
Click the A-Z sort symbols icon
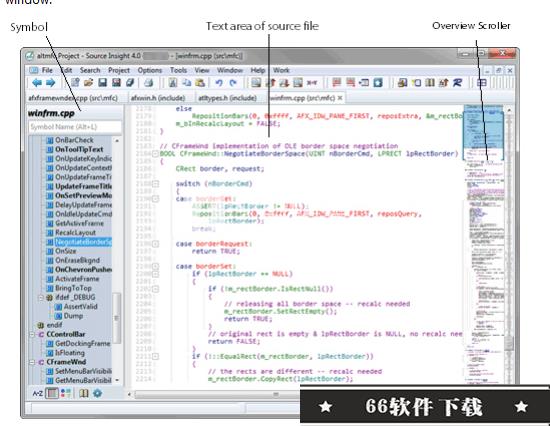[37, 393]
